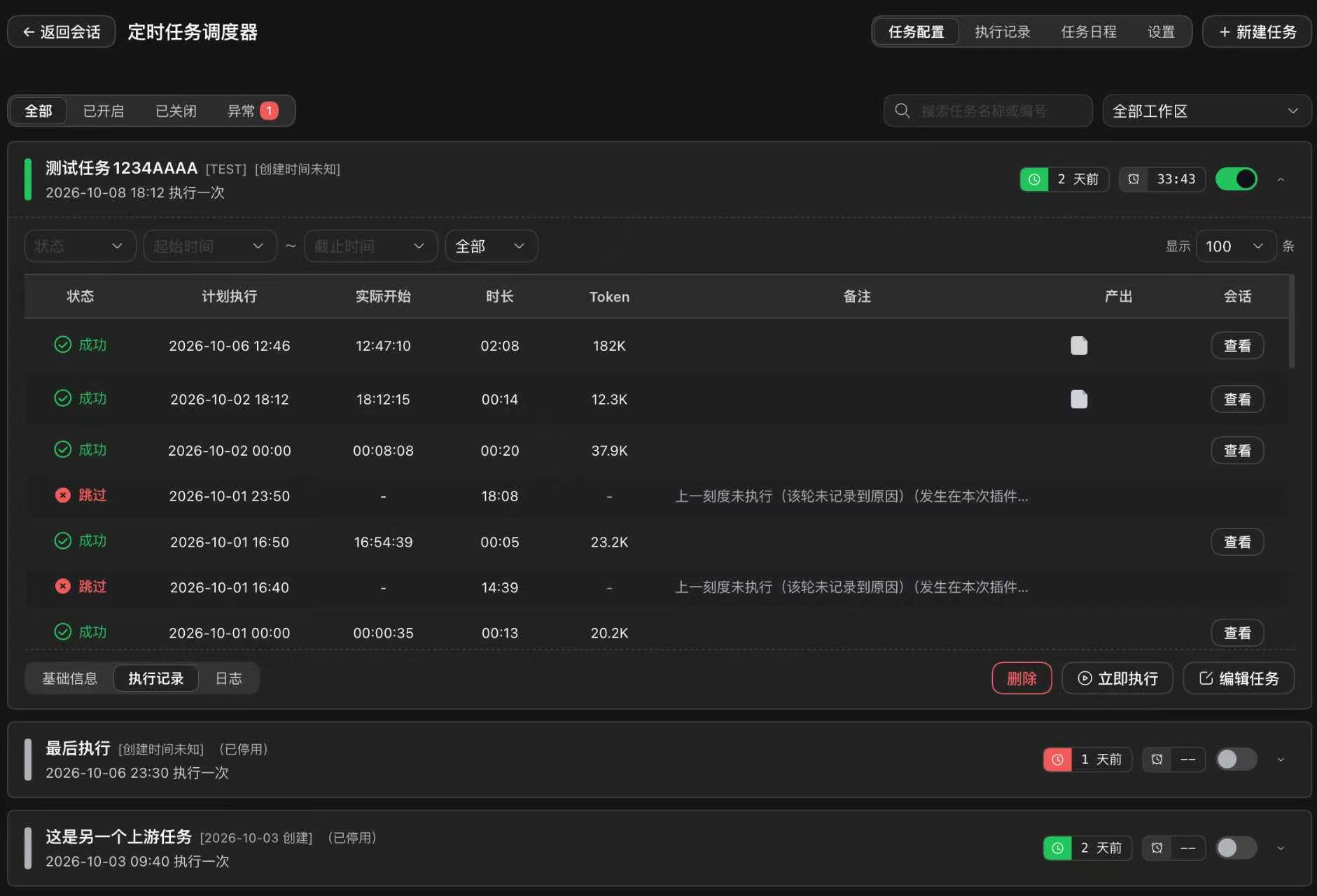Click success icon for 2026-10-01 00:00 row
The width and height of the screenshot is (1317, 896).
63,631
